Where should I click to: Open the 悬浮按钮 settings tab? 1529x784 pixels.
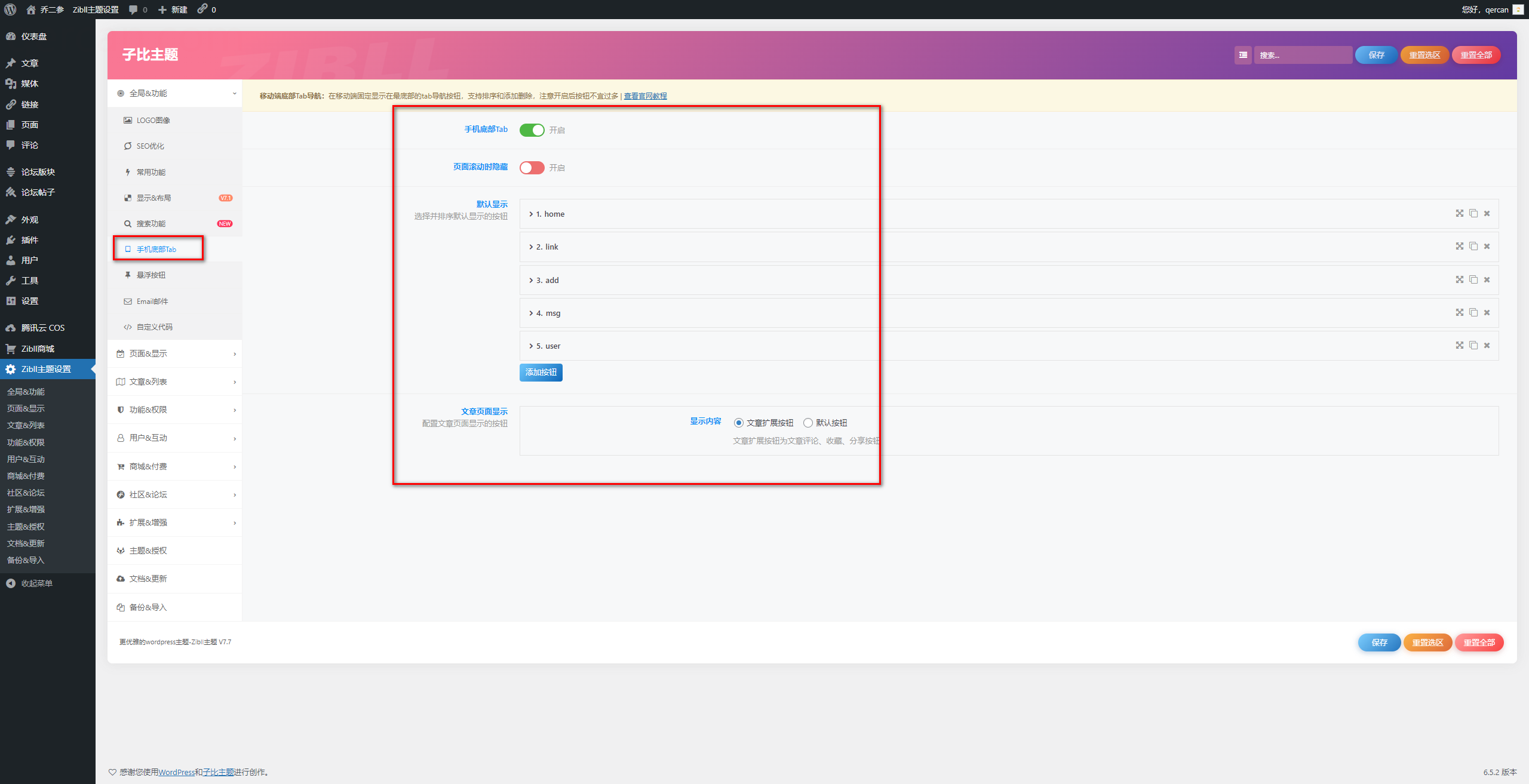[x=151, y=275]
